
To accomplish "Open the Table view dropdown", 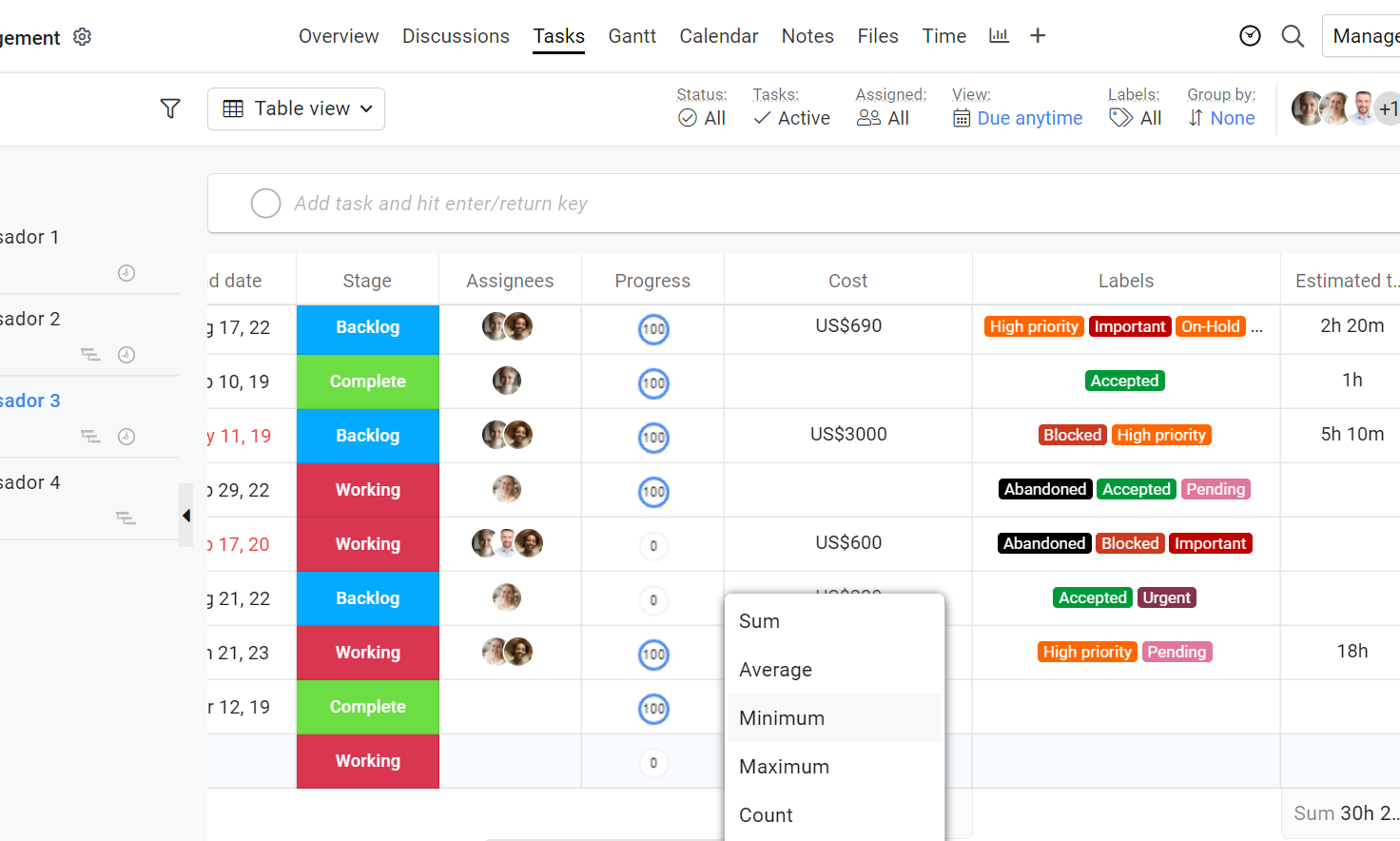I will click(296, 108).
